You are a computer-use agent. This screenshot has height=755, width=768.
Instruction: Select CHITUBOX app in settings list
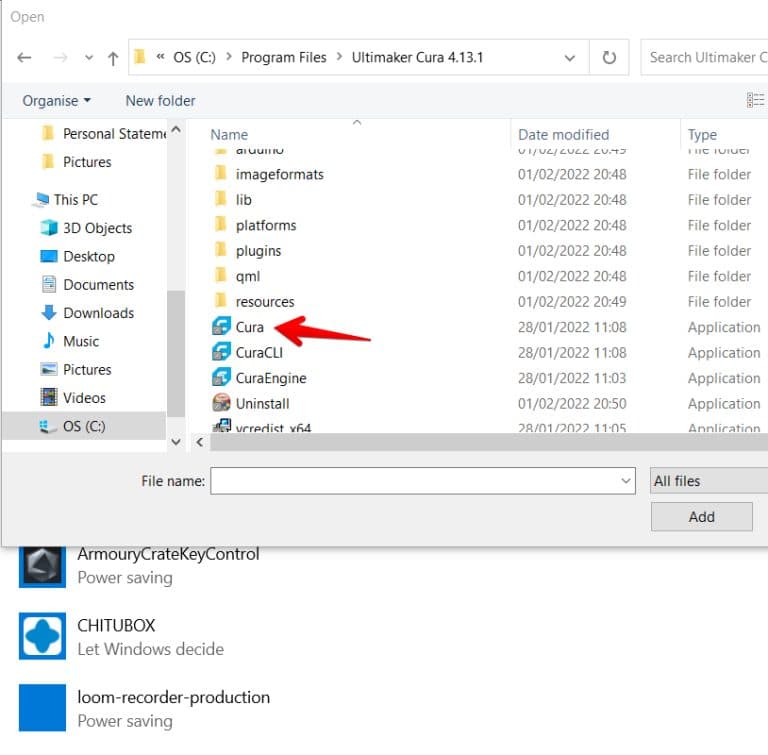point(121,636)
